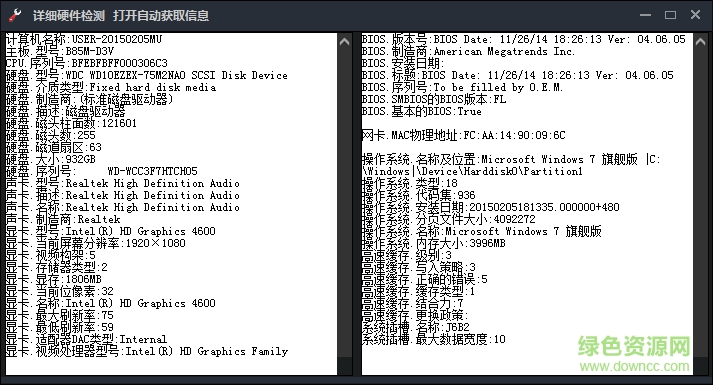The height and width of the screenshot is (385, 713).
Task: Select 操作系统.类型 line value 18
Action: pyautogui.click(x=410, y=183)
